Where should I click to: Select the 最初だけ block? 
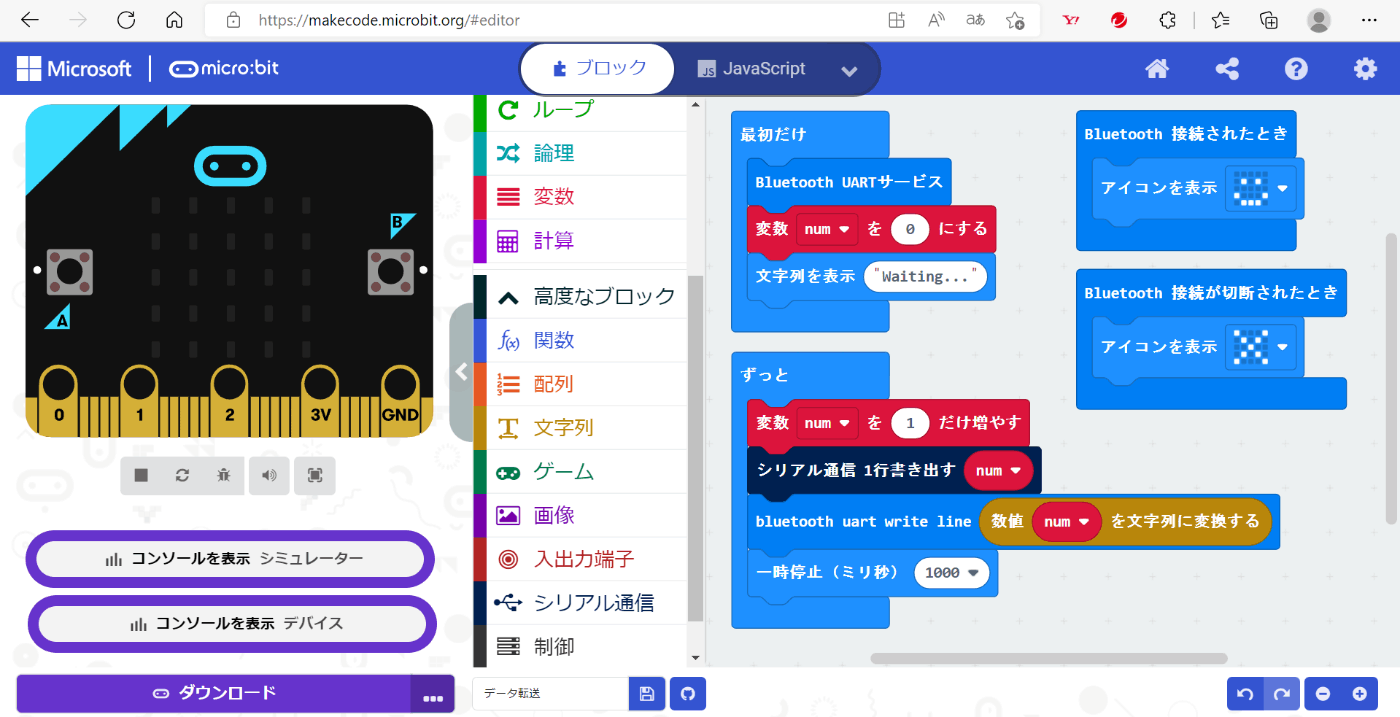pyautogui.click(x=773, y=135)
